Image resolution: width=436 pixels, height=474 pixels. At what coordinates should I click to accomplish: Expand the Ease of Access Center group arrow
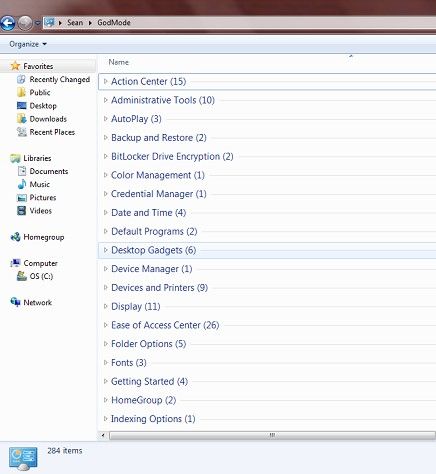point(106,325)
